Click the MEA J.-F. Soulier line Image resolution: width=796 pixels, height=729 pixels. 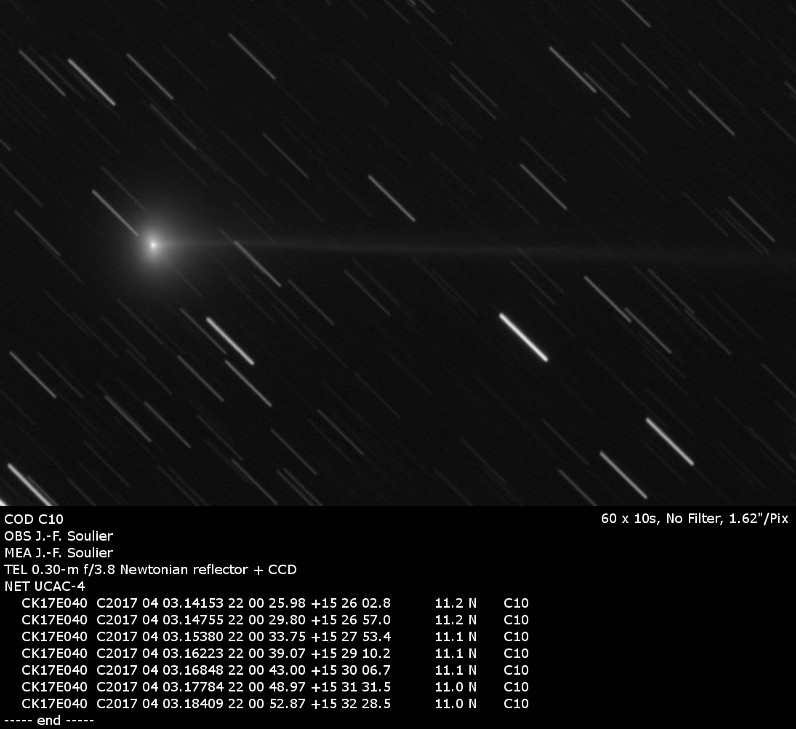[x=58, y=553]
